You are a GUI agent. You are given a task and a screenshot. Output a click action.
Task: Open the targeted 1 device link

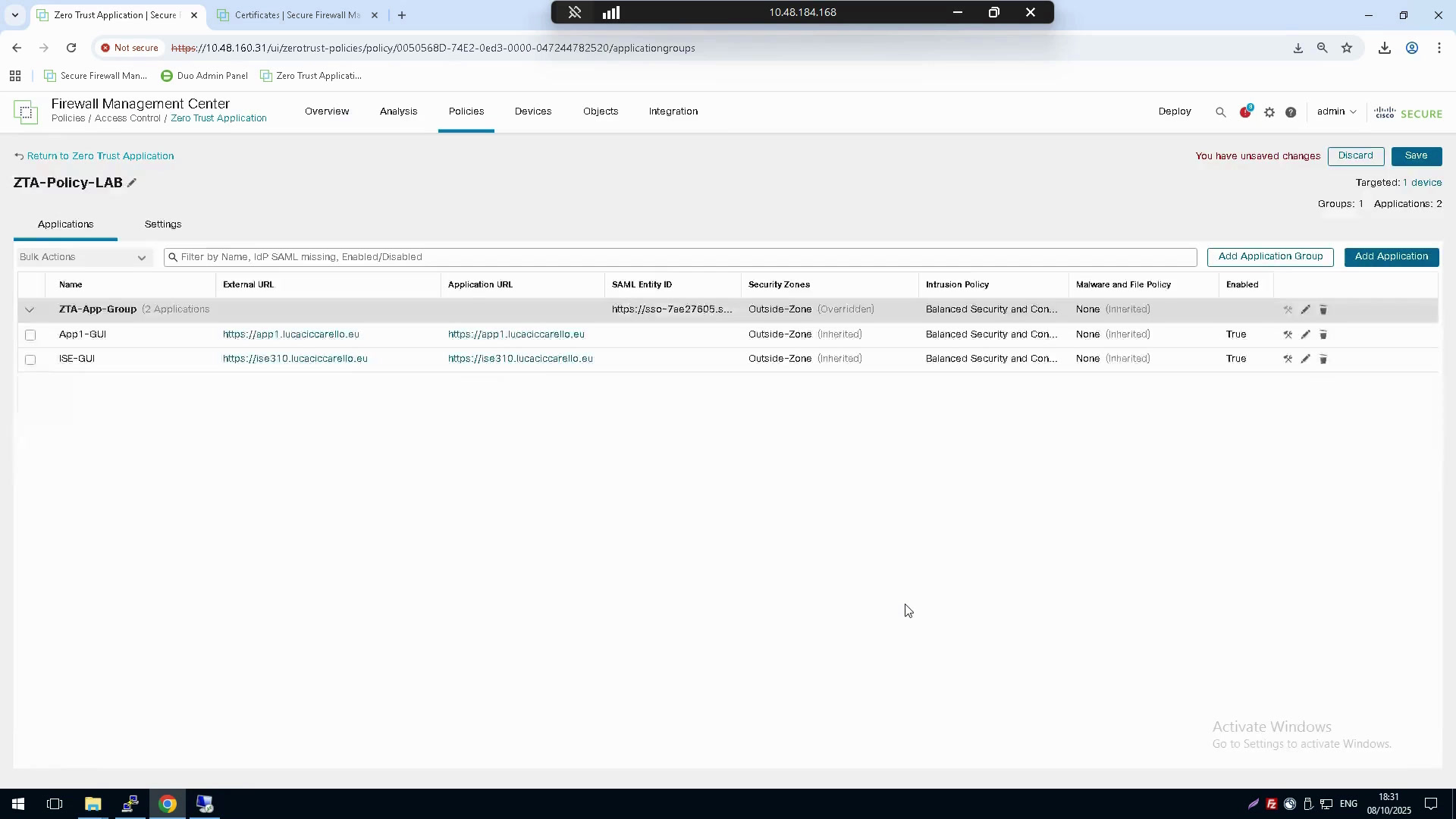[1423, 183]
